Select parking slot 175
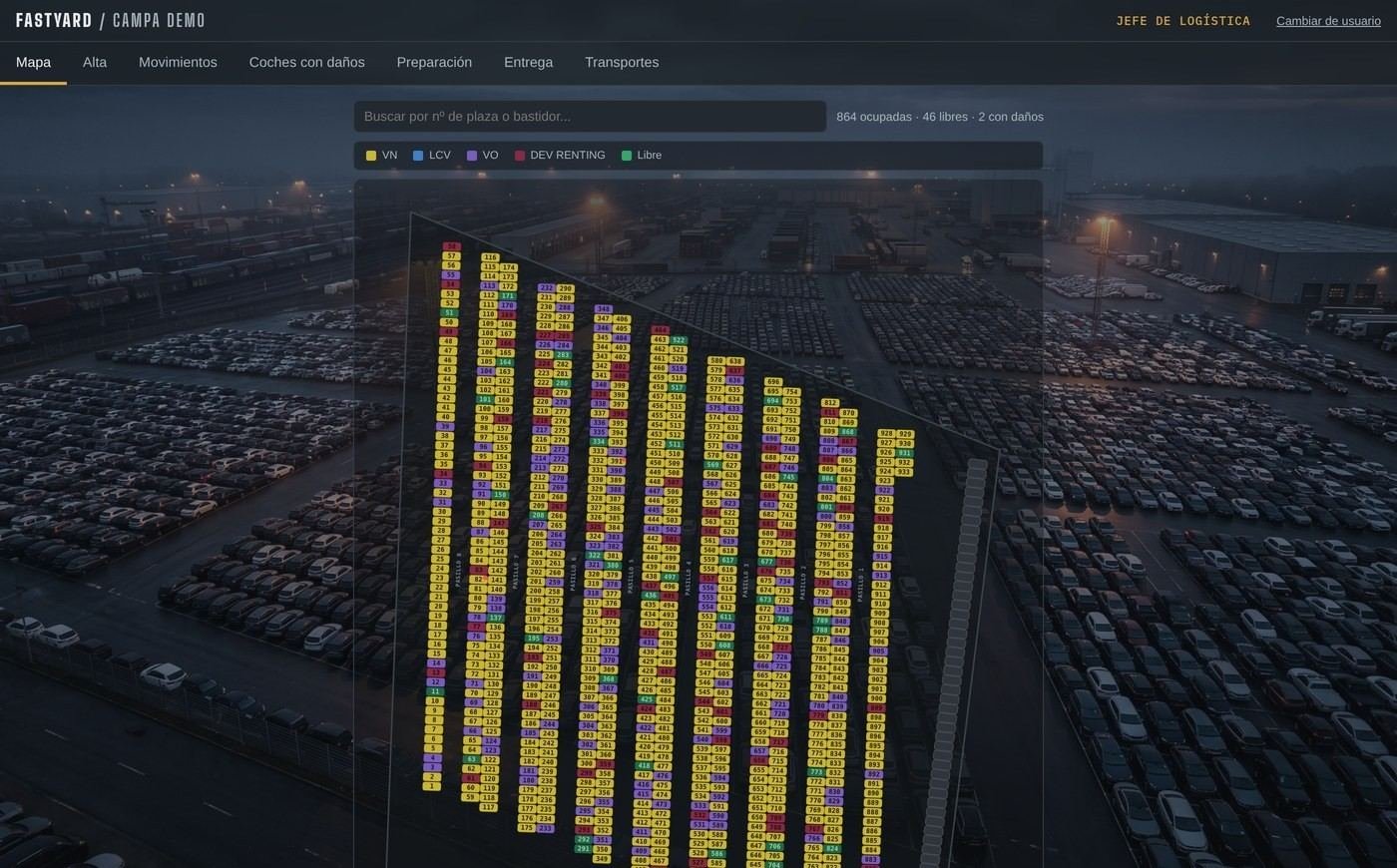 pyautogui.click(x=526, y=828)
